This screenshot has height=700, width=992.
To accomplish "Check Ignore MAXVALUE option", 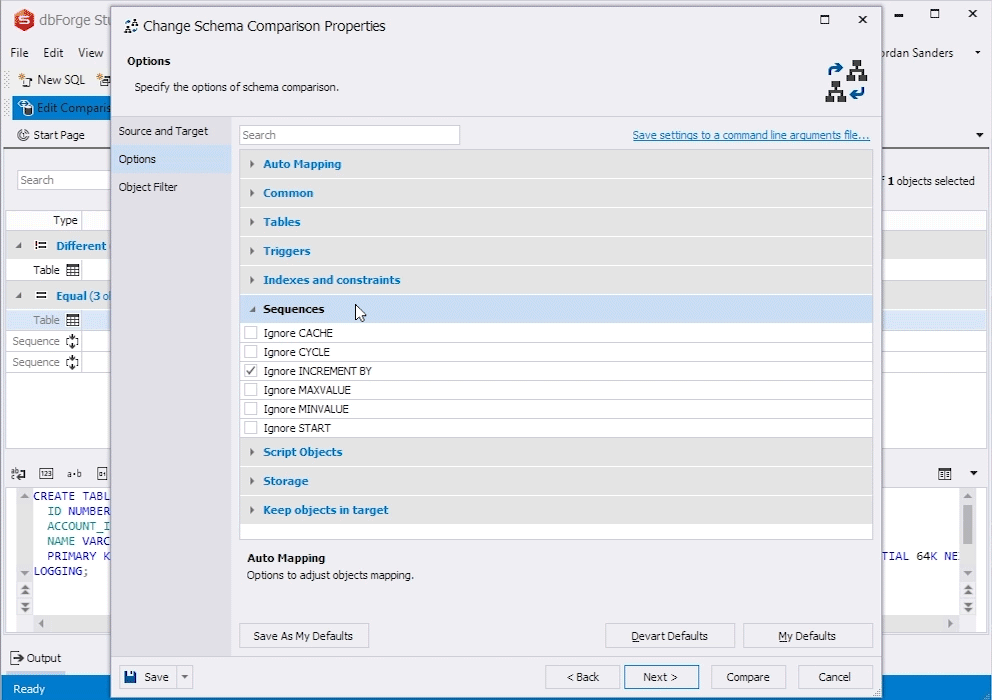I will 251,390.
